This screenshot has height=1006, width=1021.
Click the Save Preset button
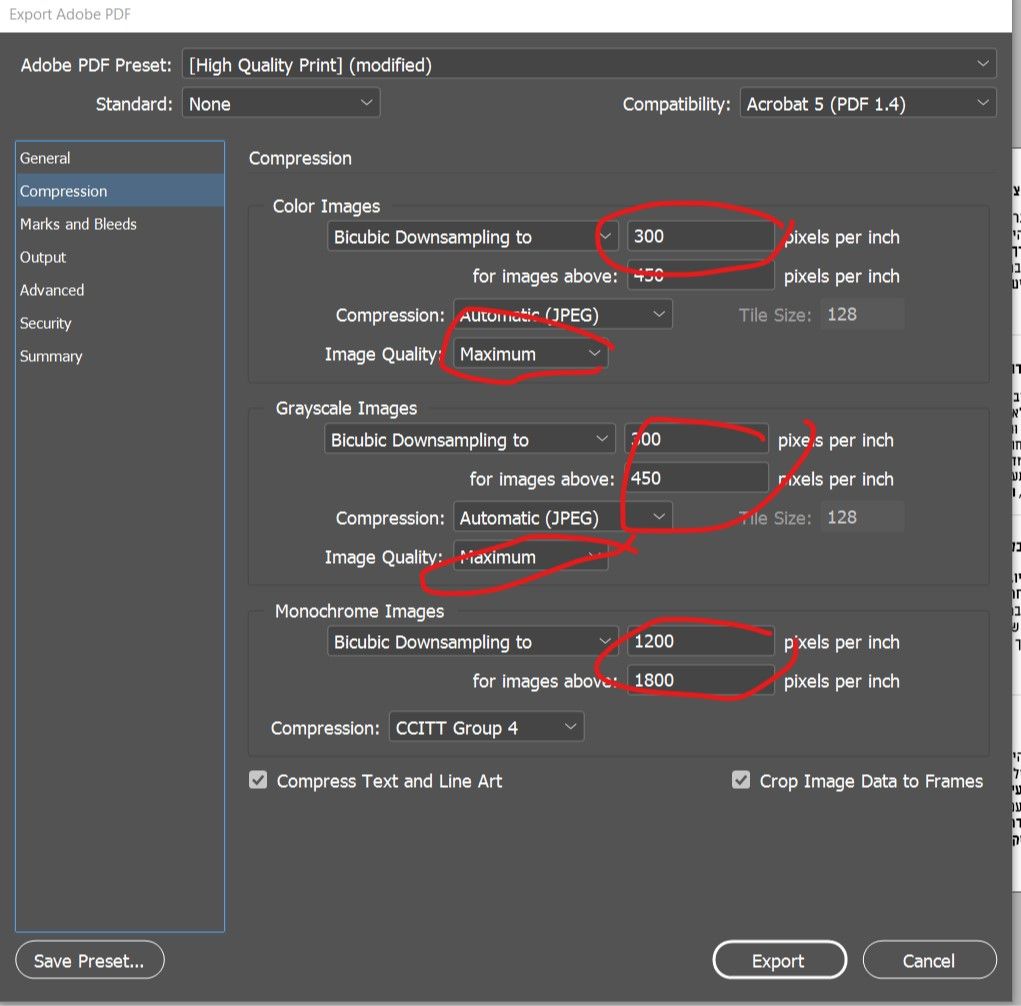pyautogui.click(x=89, y=961)
